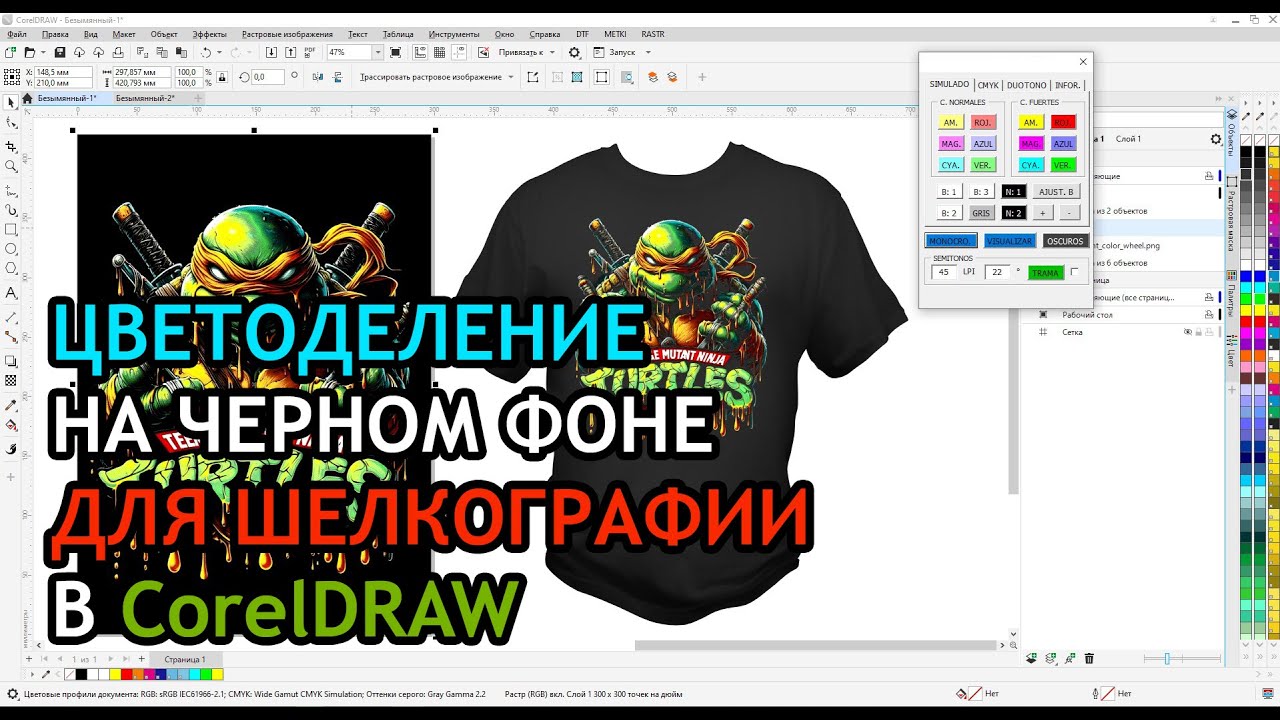
Task: Click the green TRAMA button
Action: pos(1046,273)
